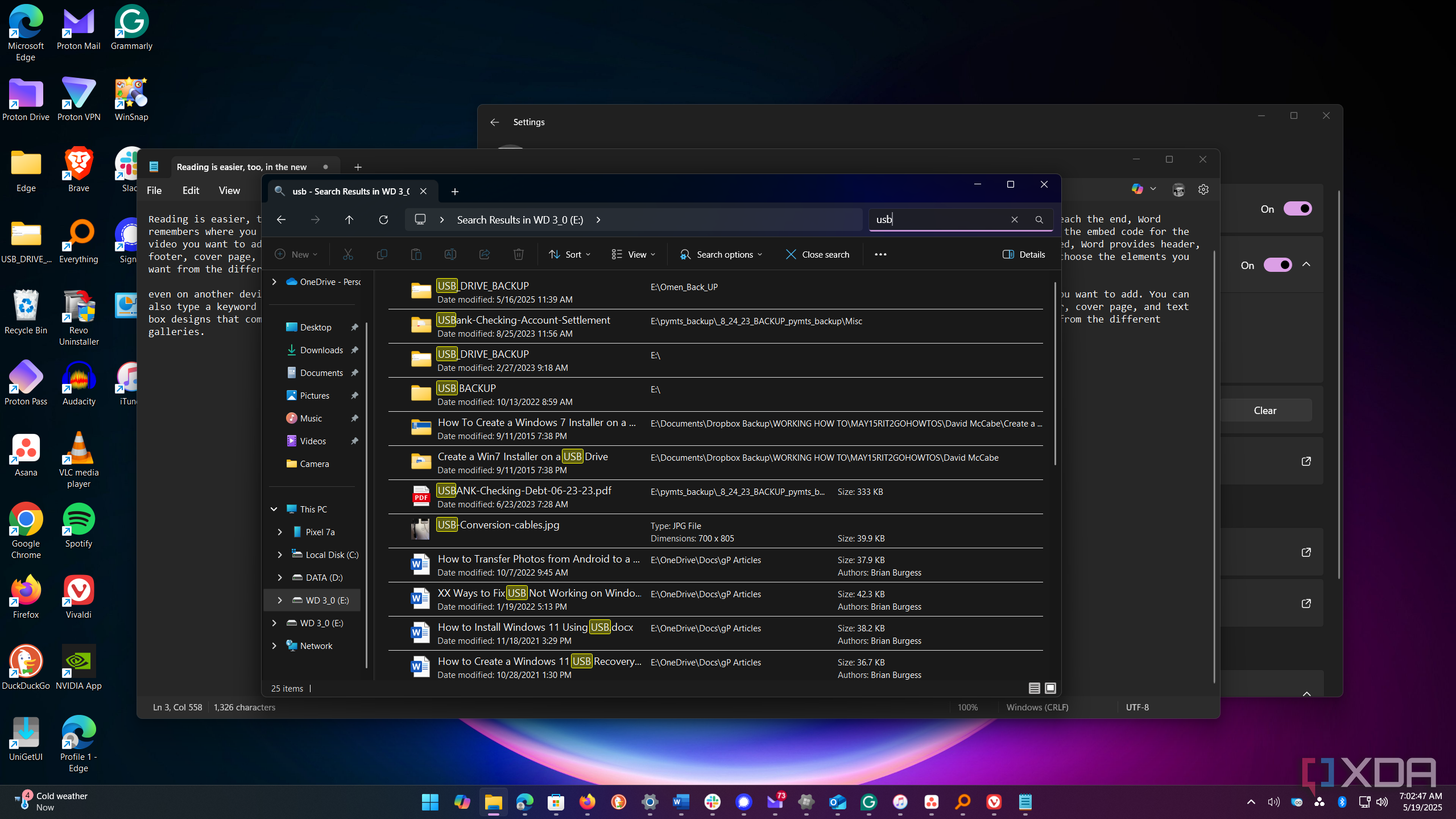Screen dimensions: 1456x819
Task: Click the Bluetooth tray icon
Action: tap(1342, 802)
